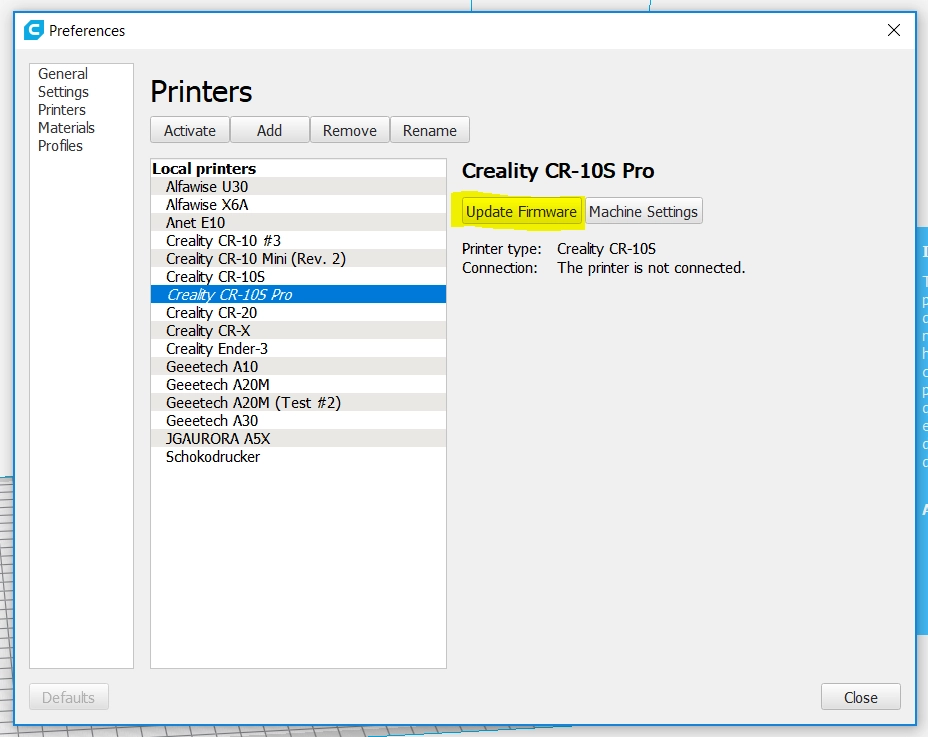Screen dimensions: 928x737
Task: Open the Settings preferences page
Action: point(63,92)
